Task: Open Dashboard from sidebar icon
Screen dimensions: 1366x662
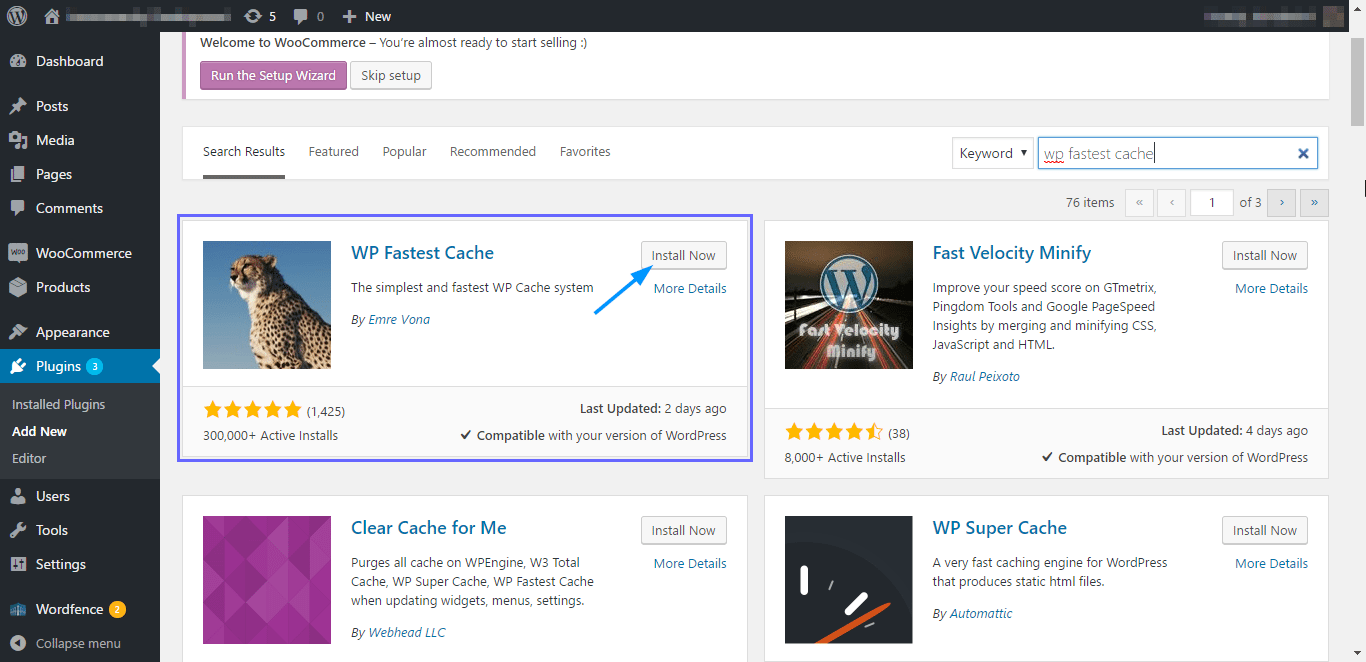Action: 18,61
